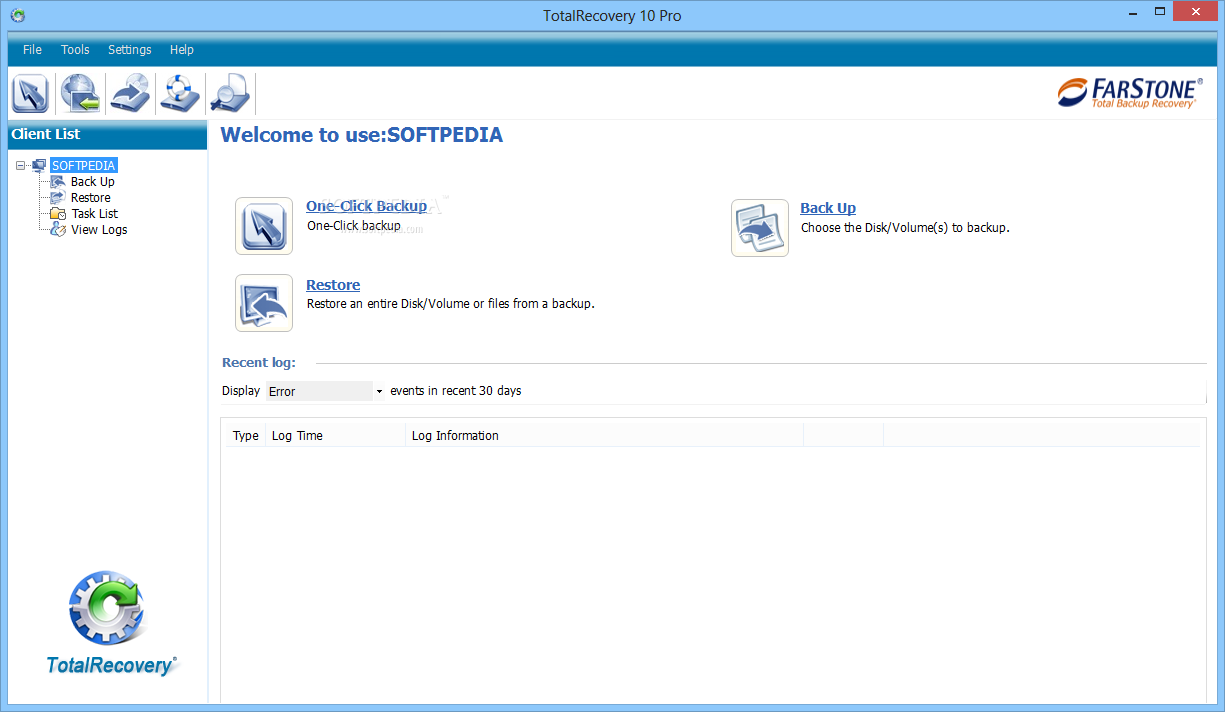Click the lifebuoy rescue drive toolbar icon
Screen dimensions: 1225x712
click(x=180, y=94)
